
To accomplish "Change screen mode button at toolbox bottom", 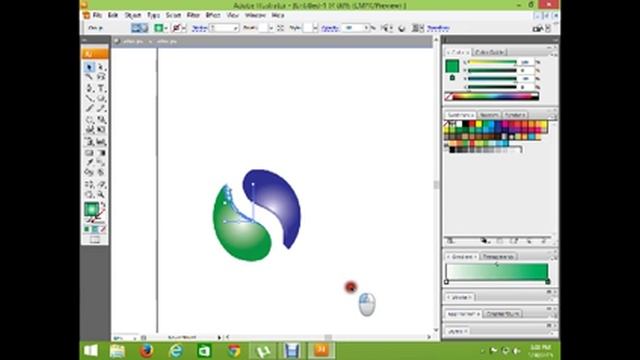I will (95, 240).
